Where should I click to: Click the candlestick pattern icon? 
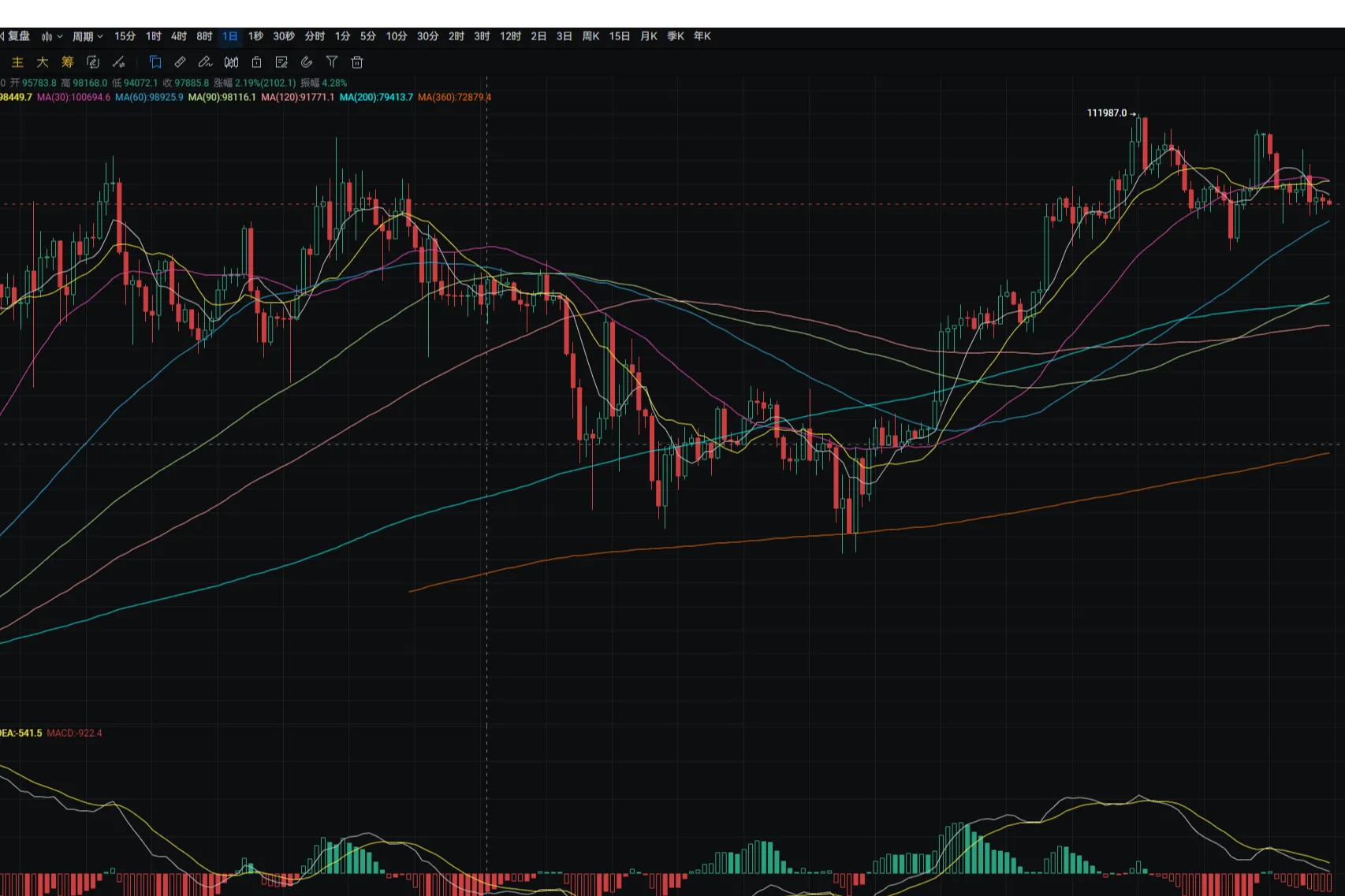231,62
